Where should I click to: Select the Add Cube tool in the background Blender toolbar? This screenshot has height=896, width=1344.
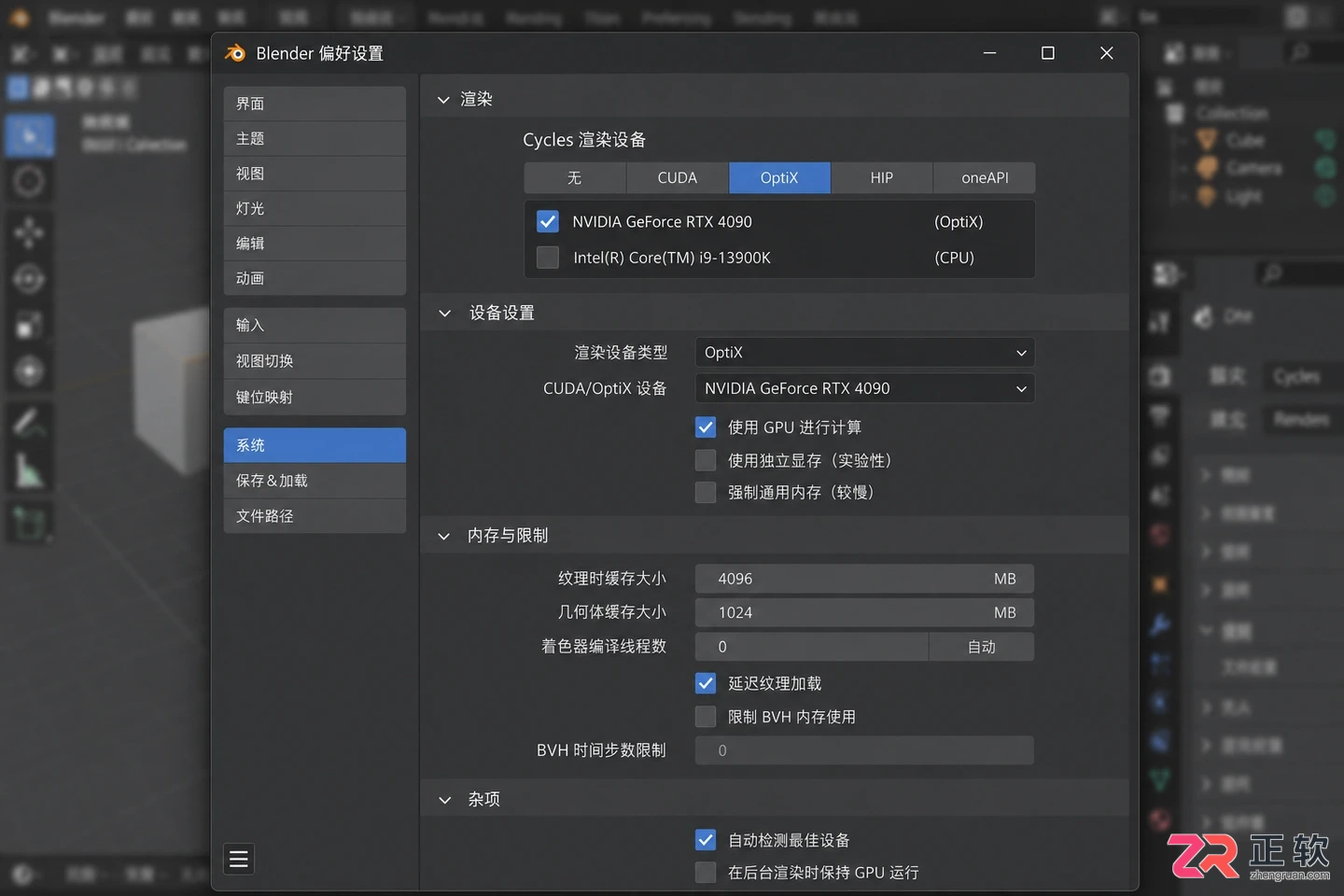[29, 523]
